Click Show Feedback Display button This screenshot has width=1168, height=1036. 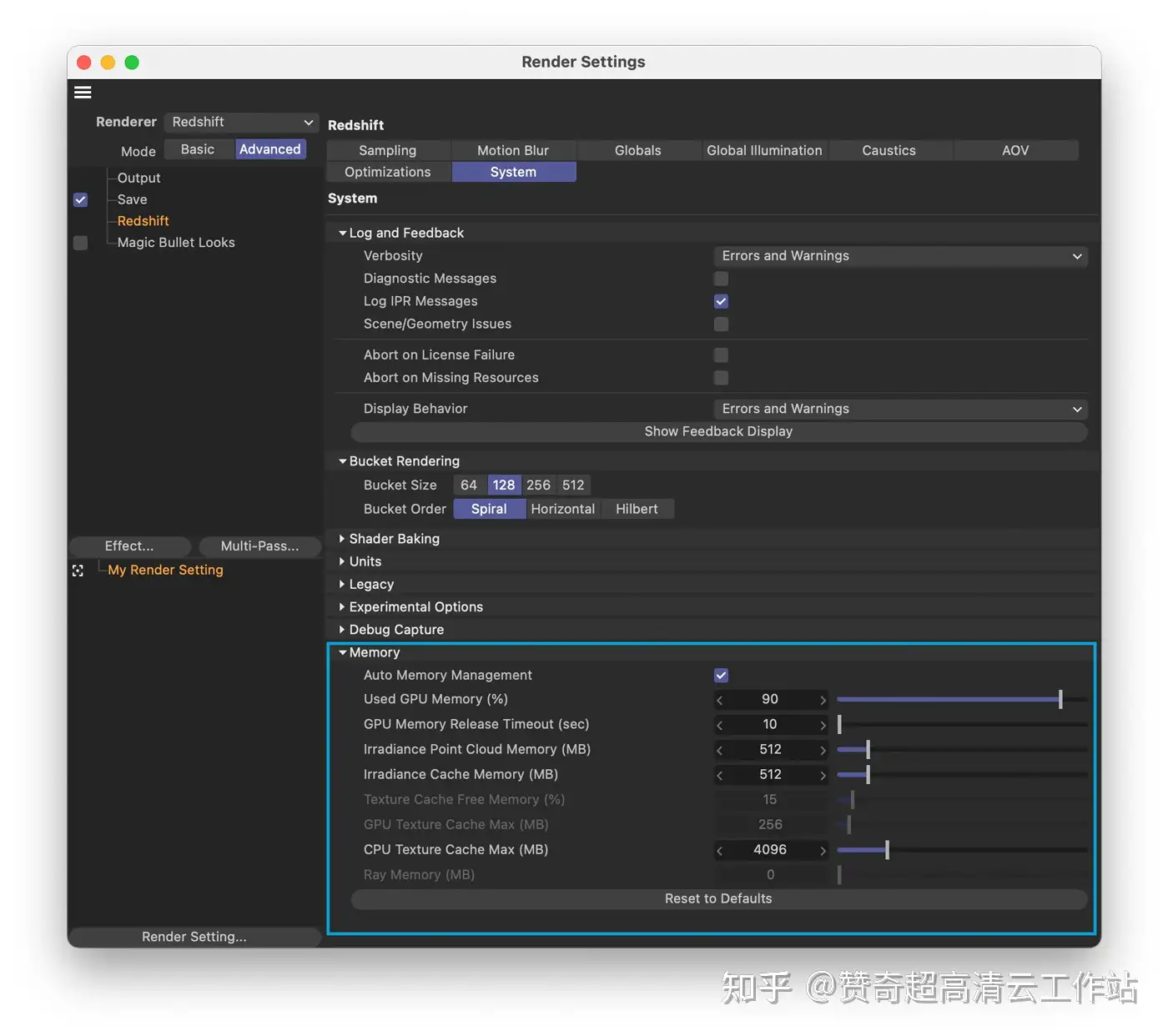coord(718,431)
